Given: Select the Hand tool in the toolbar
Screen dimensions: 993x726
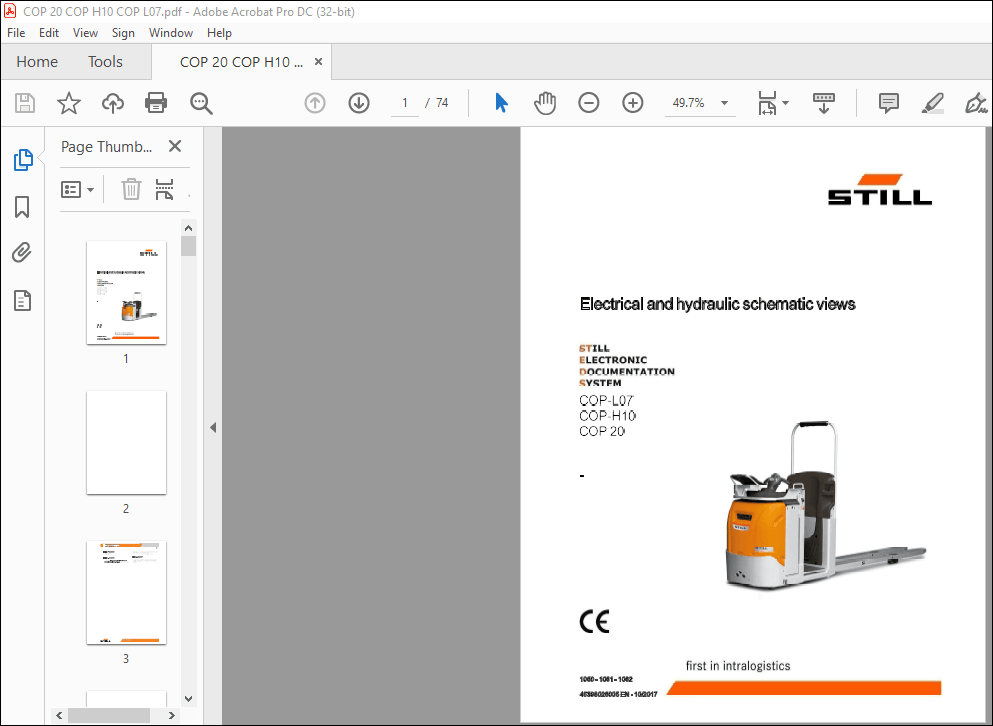Looking at the screenshot, I should 545,102.
